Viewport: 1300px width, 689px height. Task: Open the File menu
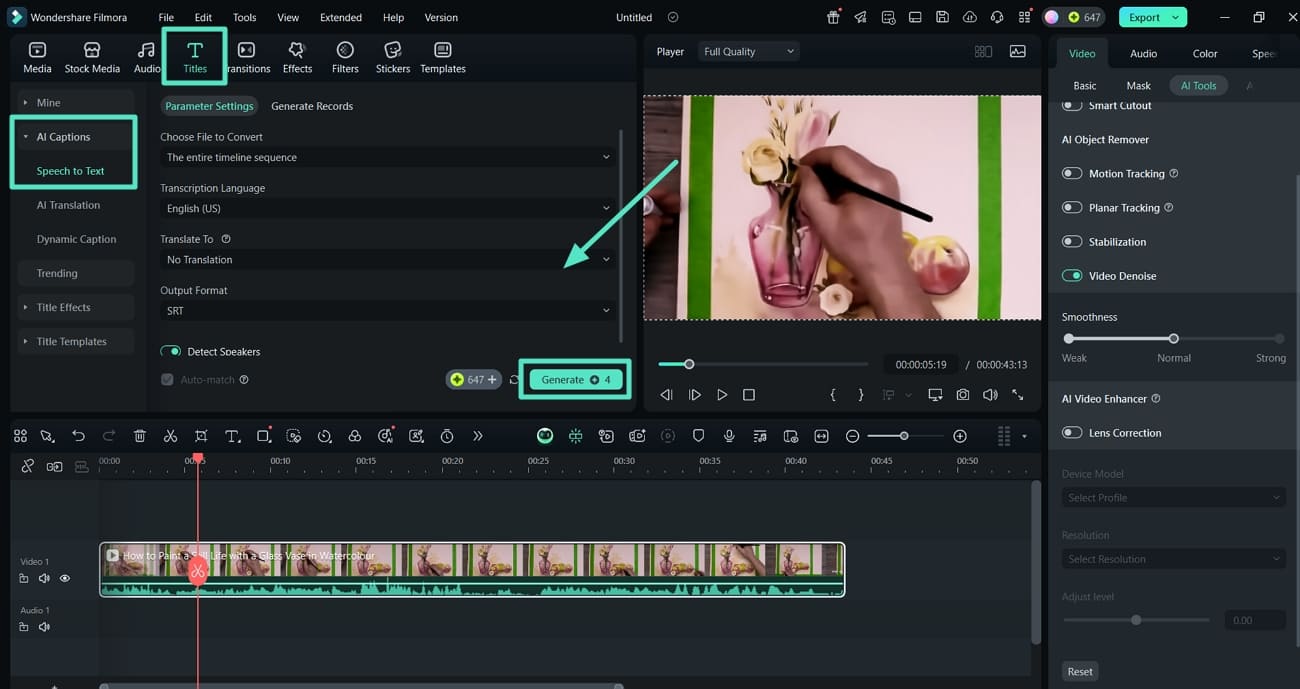166,17
